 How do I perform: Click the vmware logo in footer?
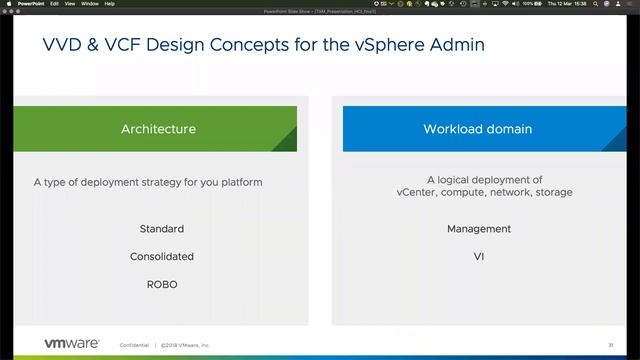click(71, 343)
